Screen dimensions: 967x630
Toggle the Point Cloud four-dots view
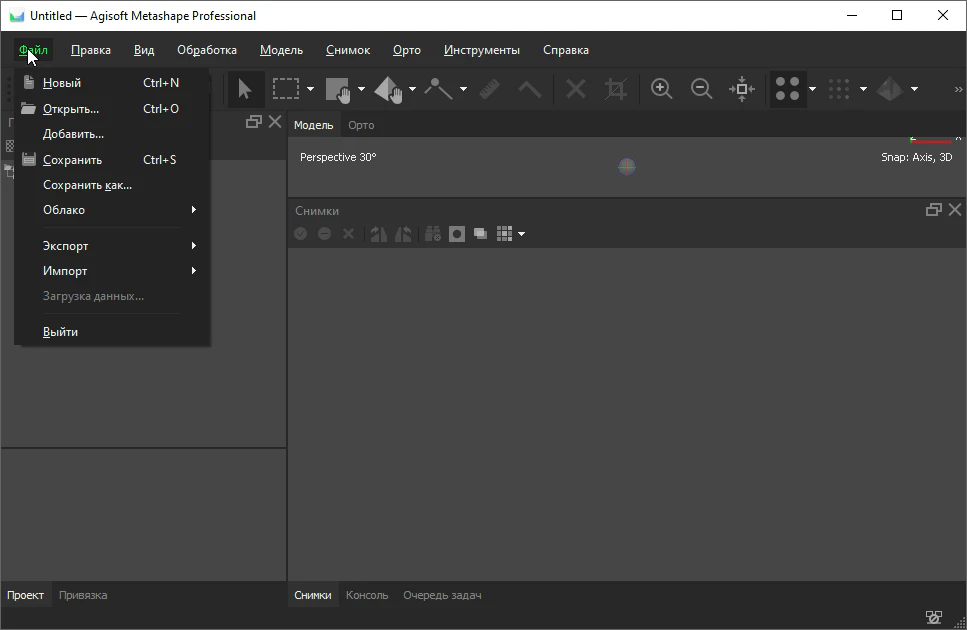788,89
